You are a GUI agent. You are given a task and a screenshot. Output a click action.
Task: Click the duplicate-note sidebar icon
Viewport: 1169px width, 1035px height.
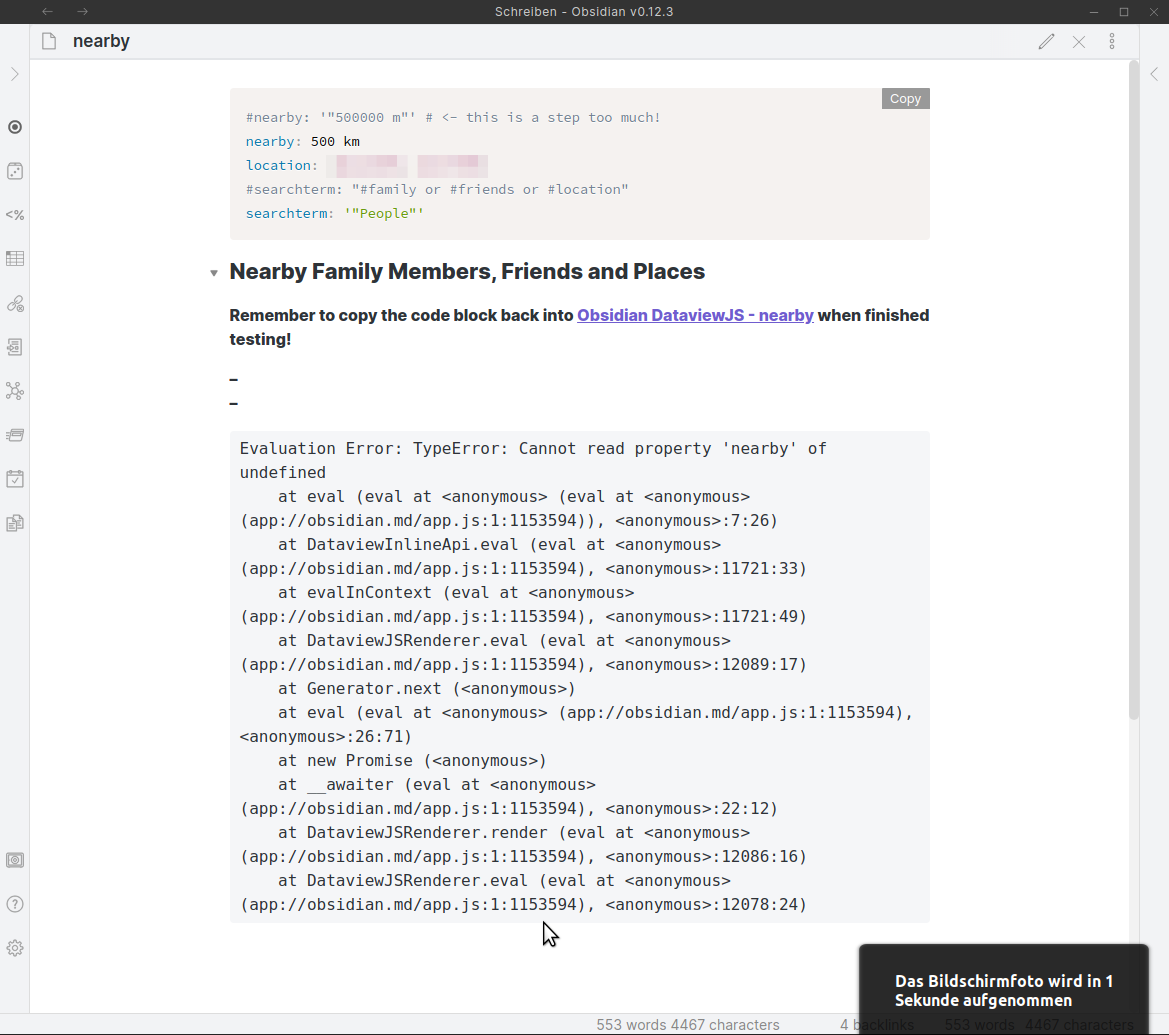[15, 523]
